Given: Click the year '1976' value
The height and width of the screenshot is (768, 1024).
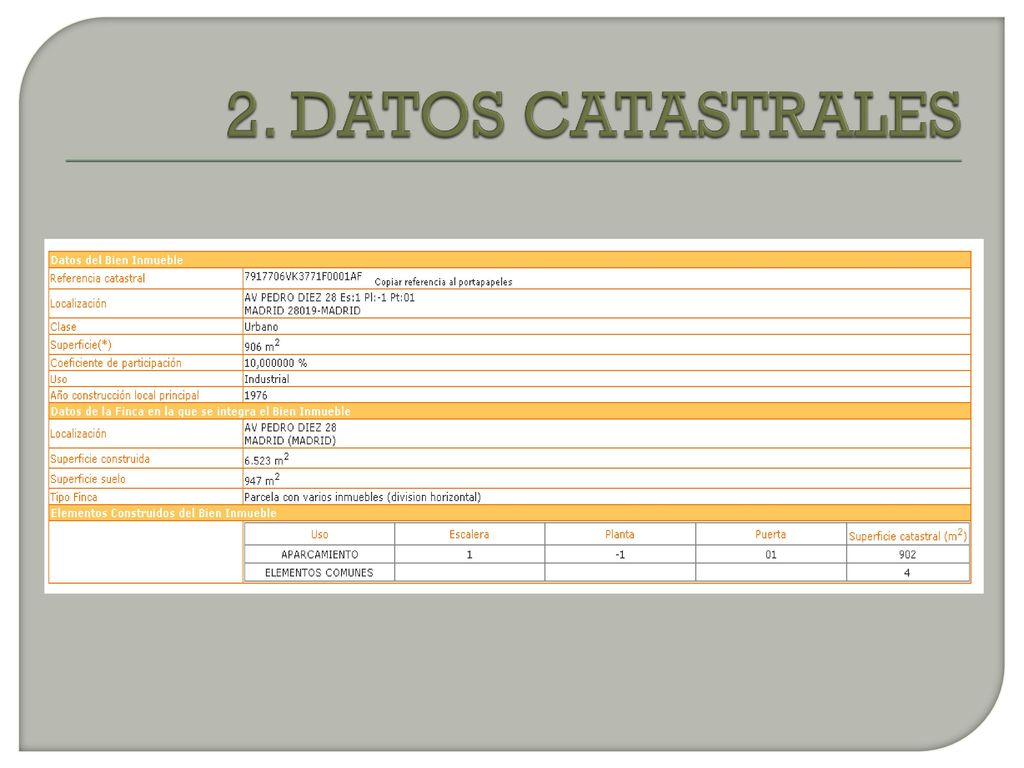Looking at the screenshot, I should (x=255, y=395).
